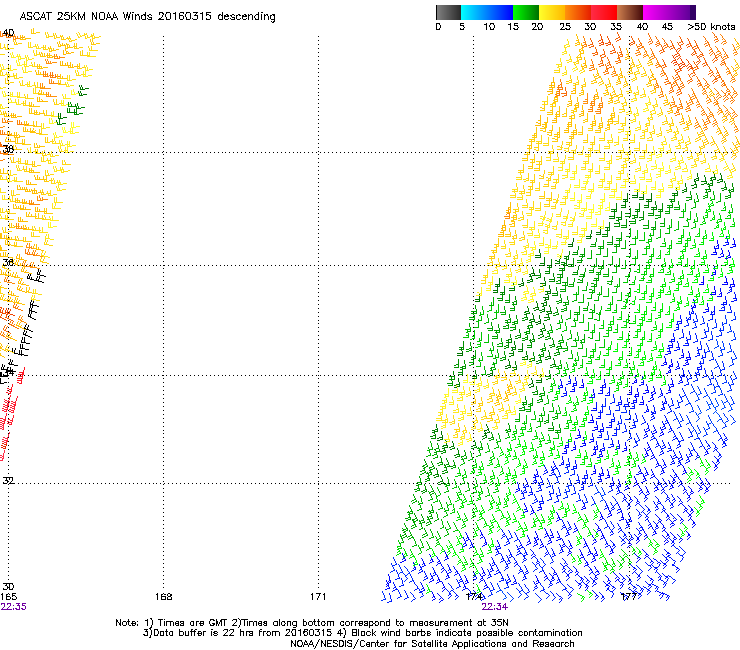Pick the red 30-35 knots legend swatch
This screenshot has height=650, width=740.
click(x=604, y=12)
